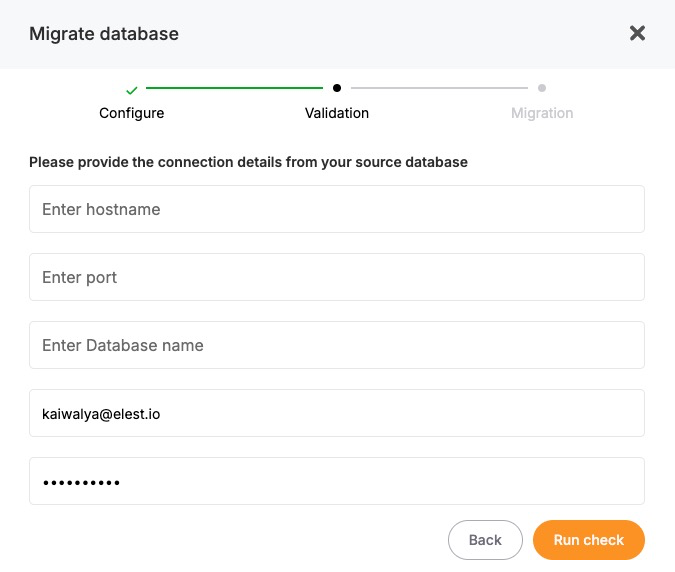Image resolution: width=675 pixels, height=572 pixels.
Task: Focus the Enter hostname field
Action: [x=337, y=209]
